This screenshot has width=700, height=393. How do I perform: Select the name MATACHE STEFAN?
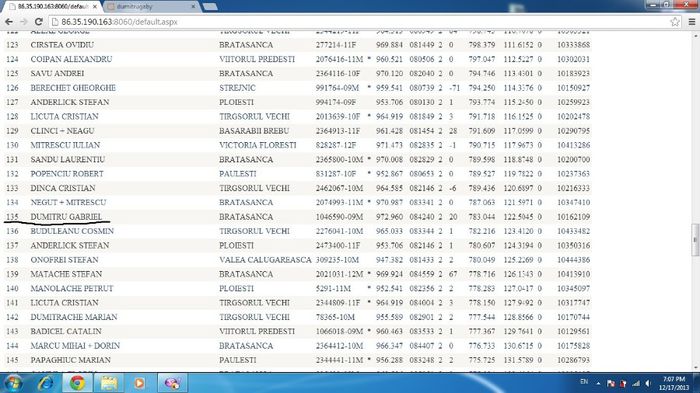(x=66, y=274)
